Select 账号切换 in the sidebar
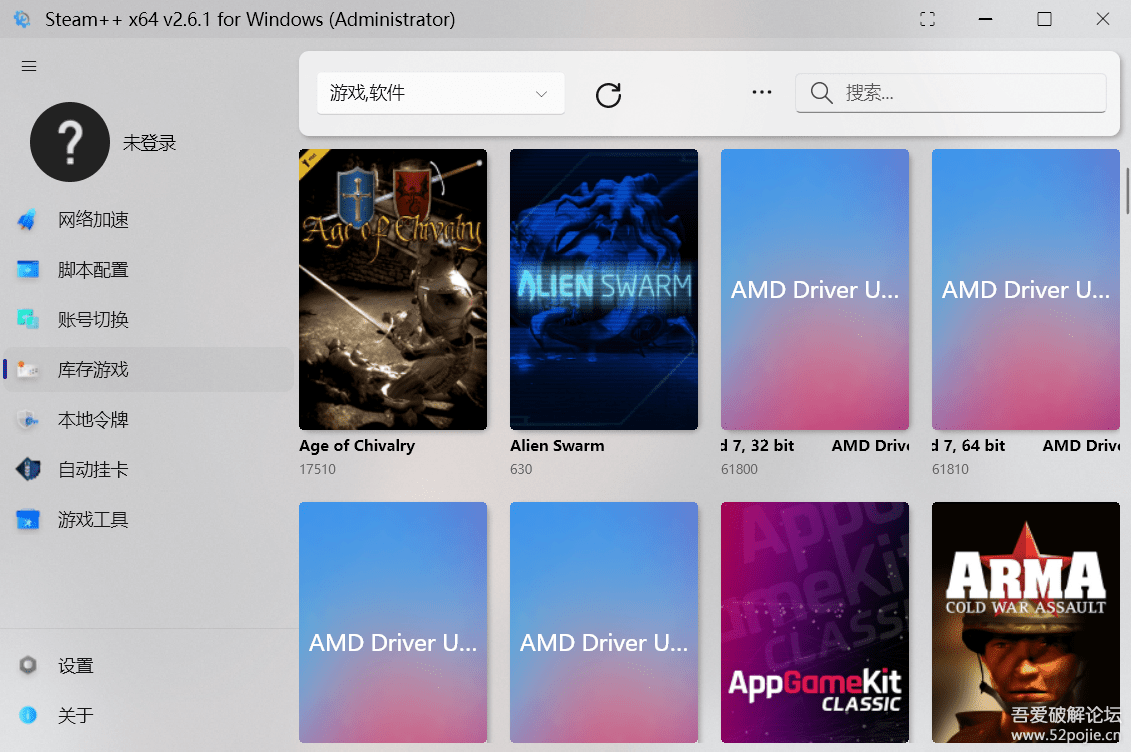 point(148,319)
